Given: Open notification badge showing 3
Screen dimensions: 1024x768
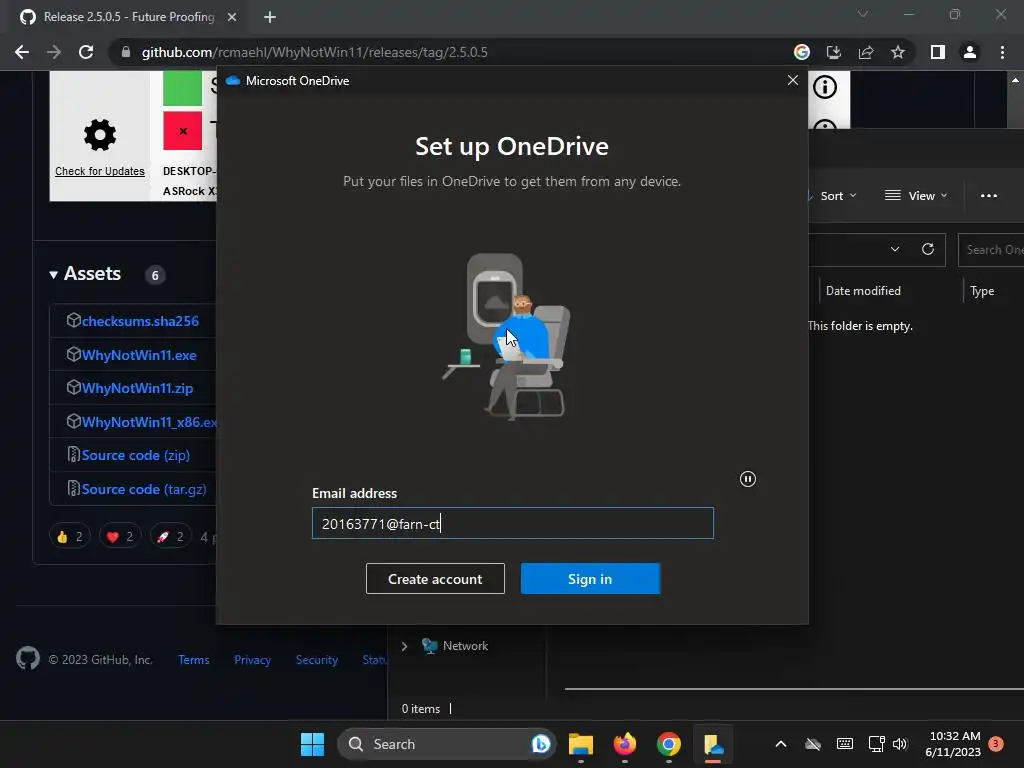Looking at the screenshot, I should [996, 743].
